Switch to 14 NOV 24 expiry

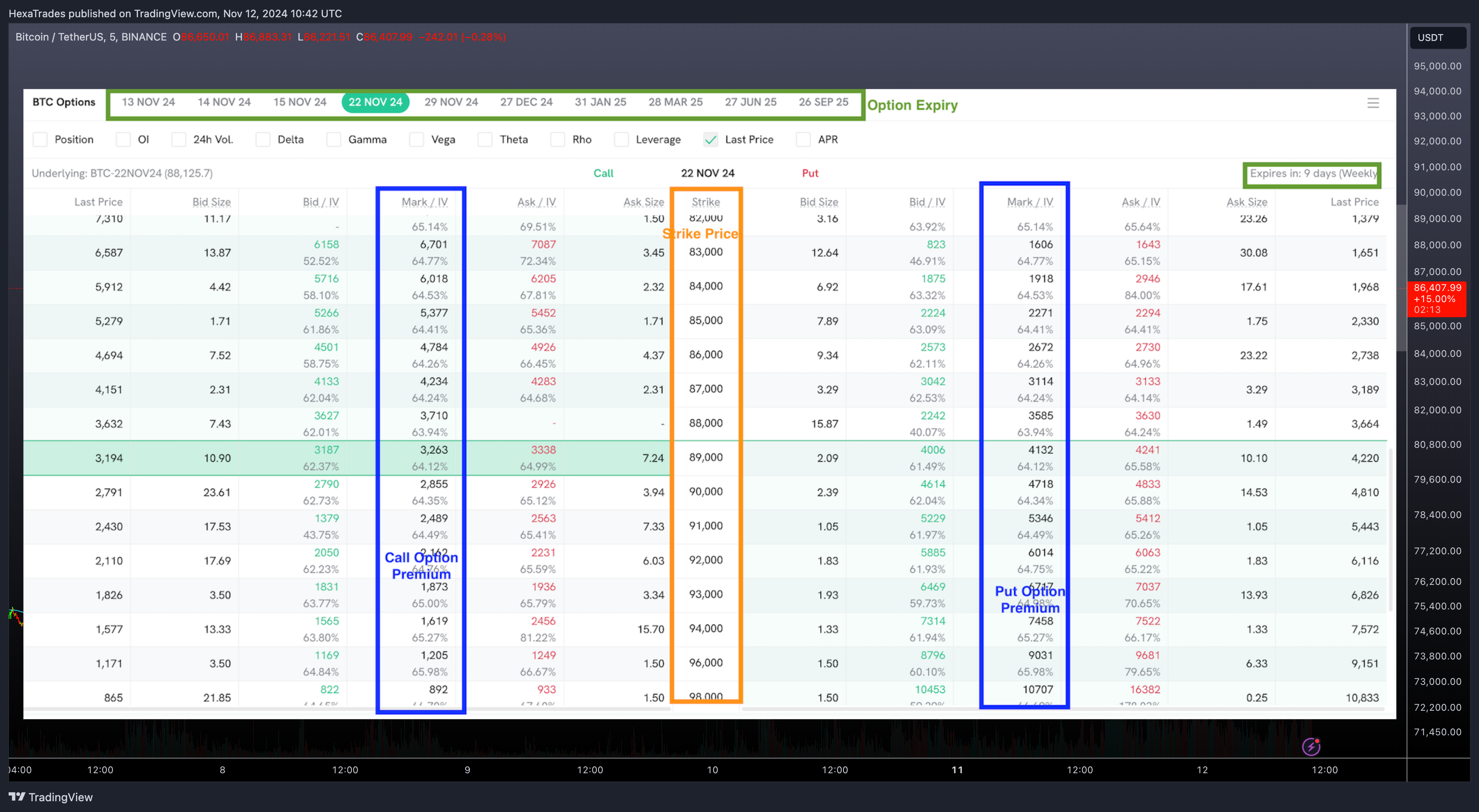click(x=224, y=102)
